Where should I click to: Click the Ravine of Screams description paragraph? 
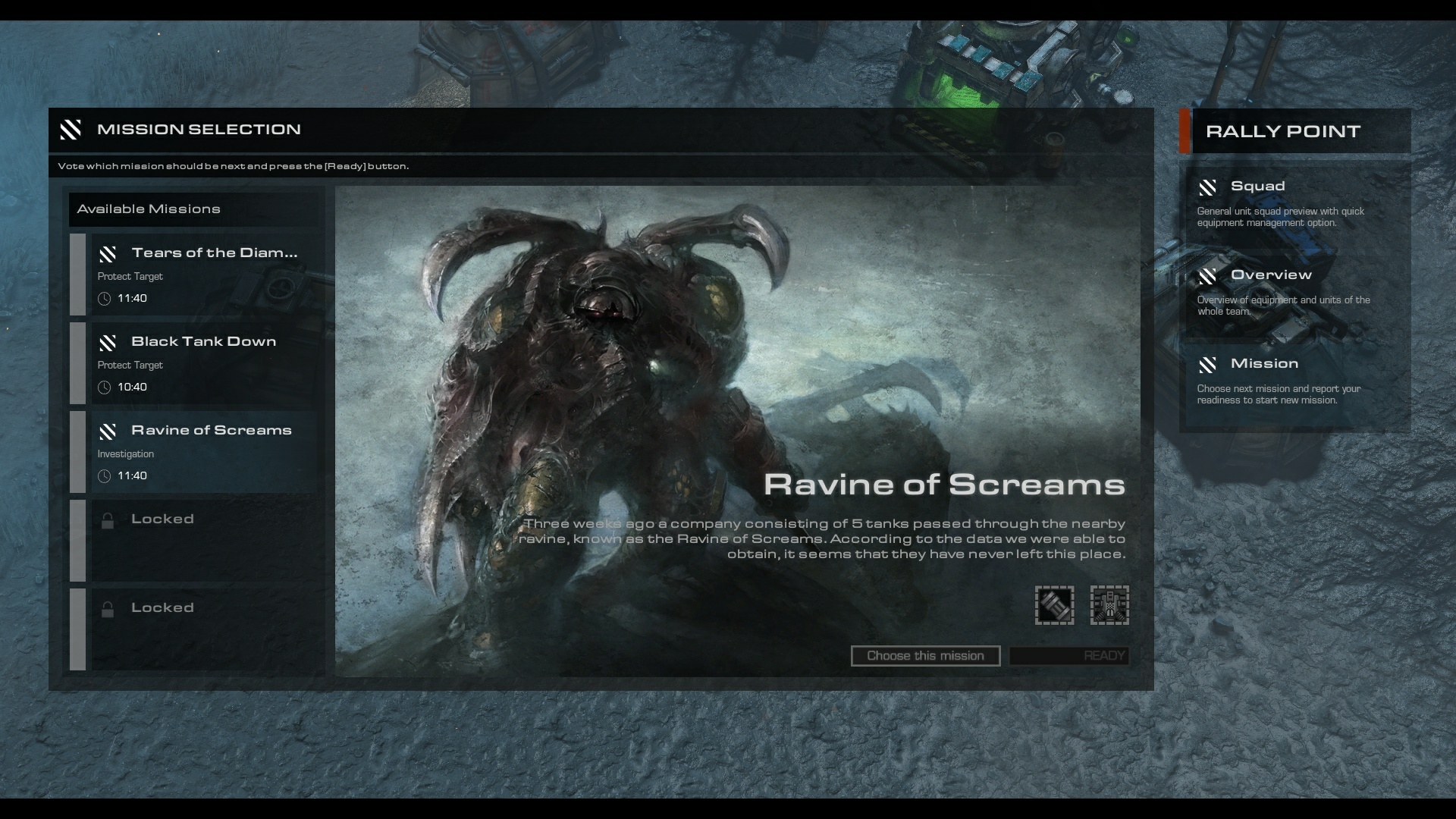pyautogui.click(x=823, y=539)
